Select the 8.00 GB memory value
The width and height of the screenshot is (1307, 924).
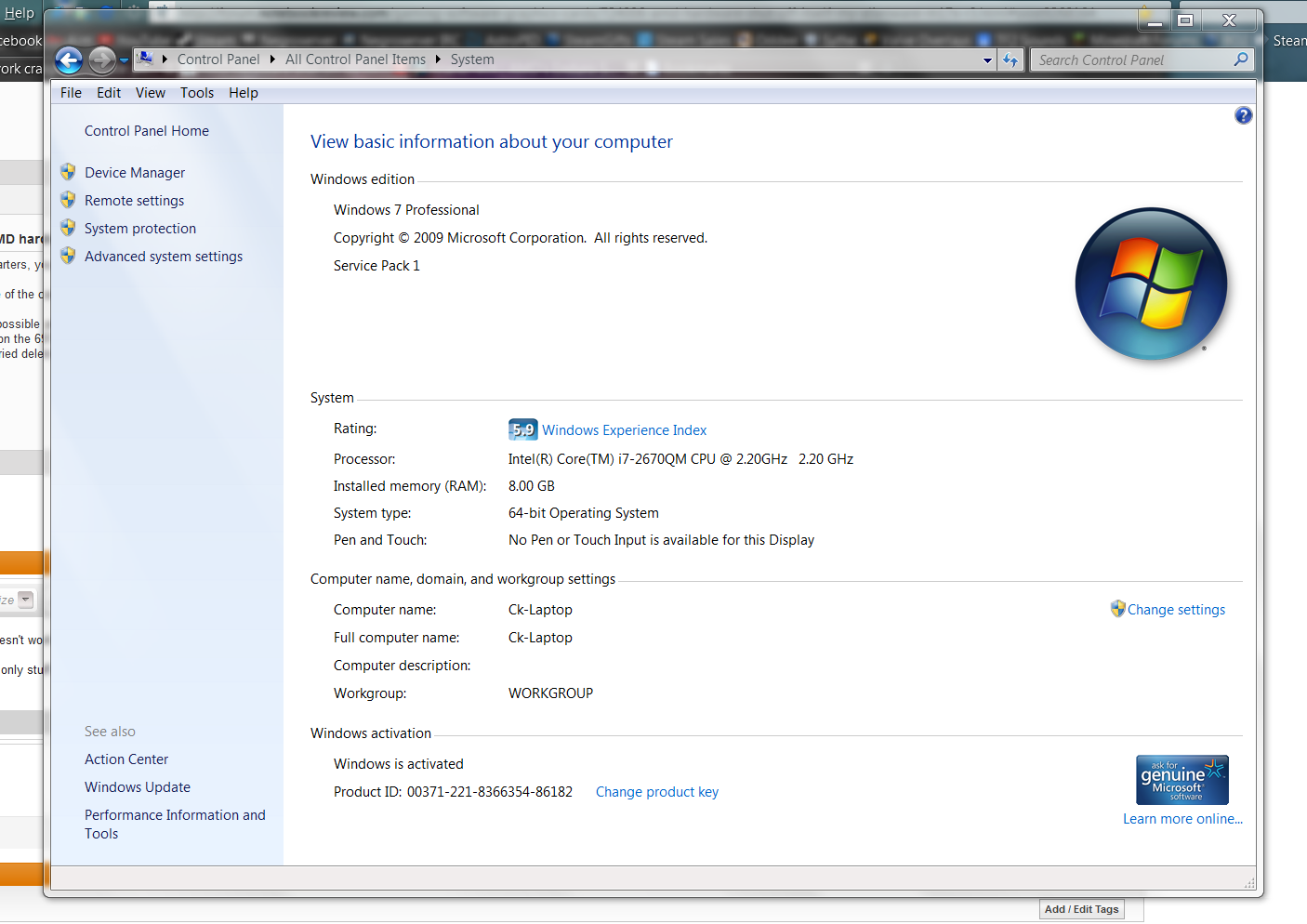532,486
